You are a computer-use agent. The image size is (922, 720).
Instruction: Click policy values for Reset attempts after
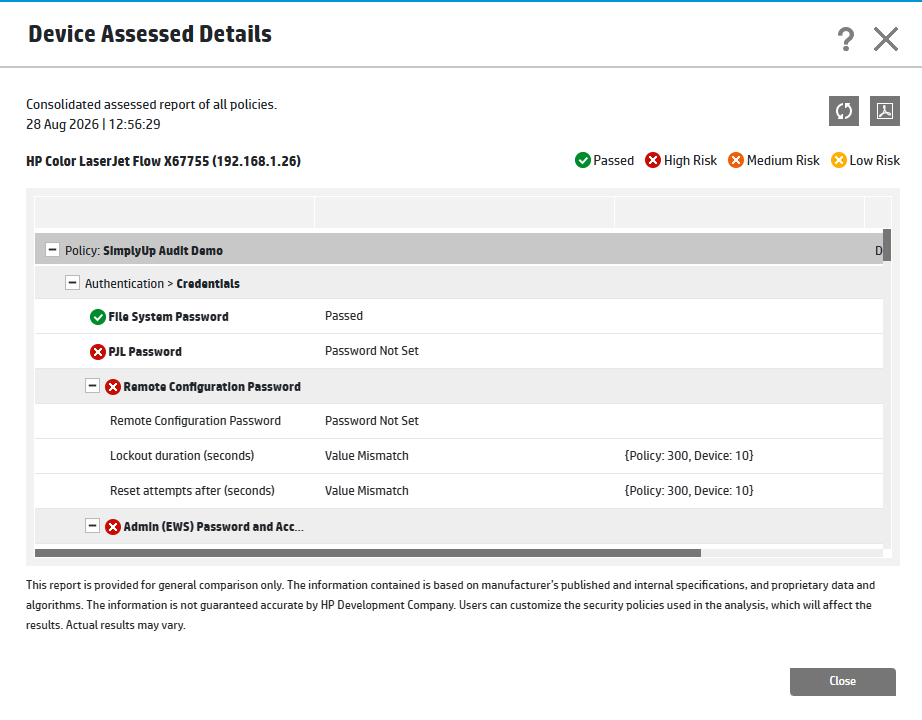[x=689, y=491]
